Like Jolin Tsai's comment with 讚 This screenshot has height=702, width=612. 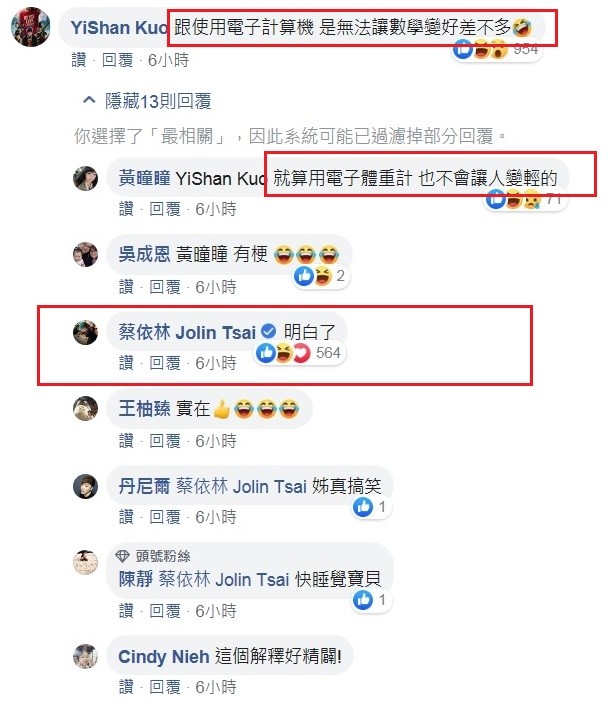click(126, 363)
